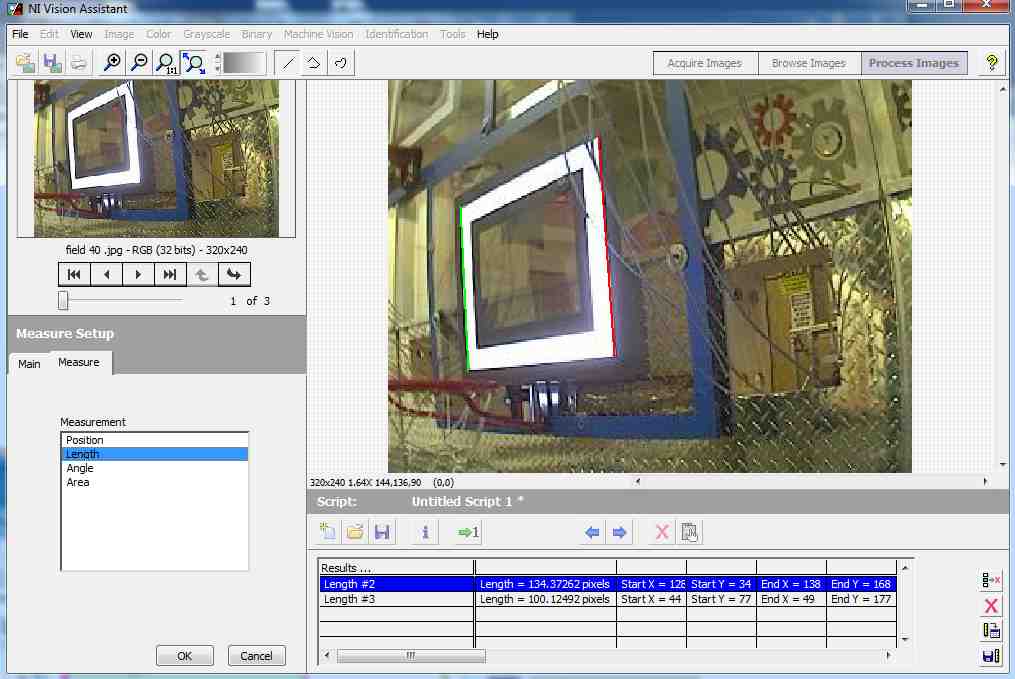Image resolution: width=1015 pixels, height=679 pixels.
Task: Switch to Process Images mode
Action: [913, 63]
